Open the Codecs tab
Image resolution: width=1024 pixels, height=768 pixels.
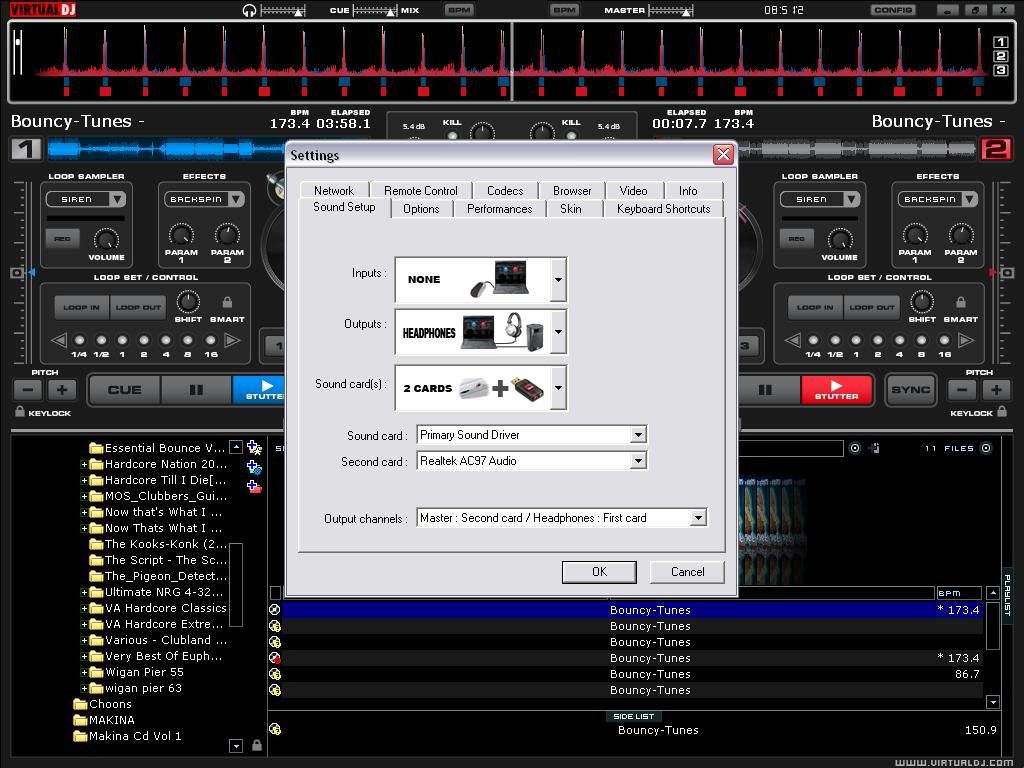coord(505,191)
